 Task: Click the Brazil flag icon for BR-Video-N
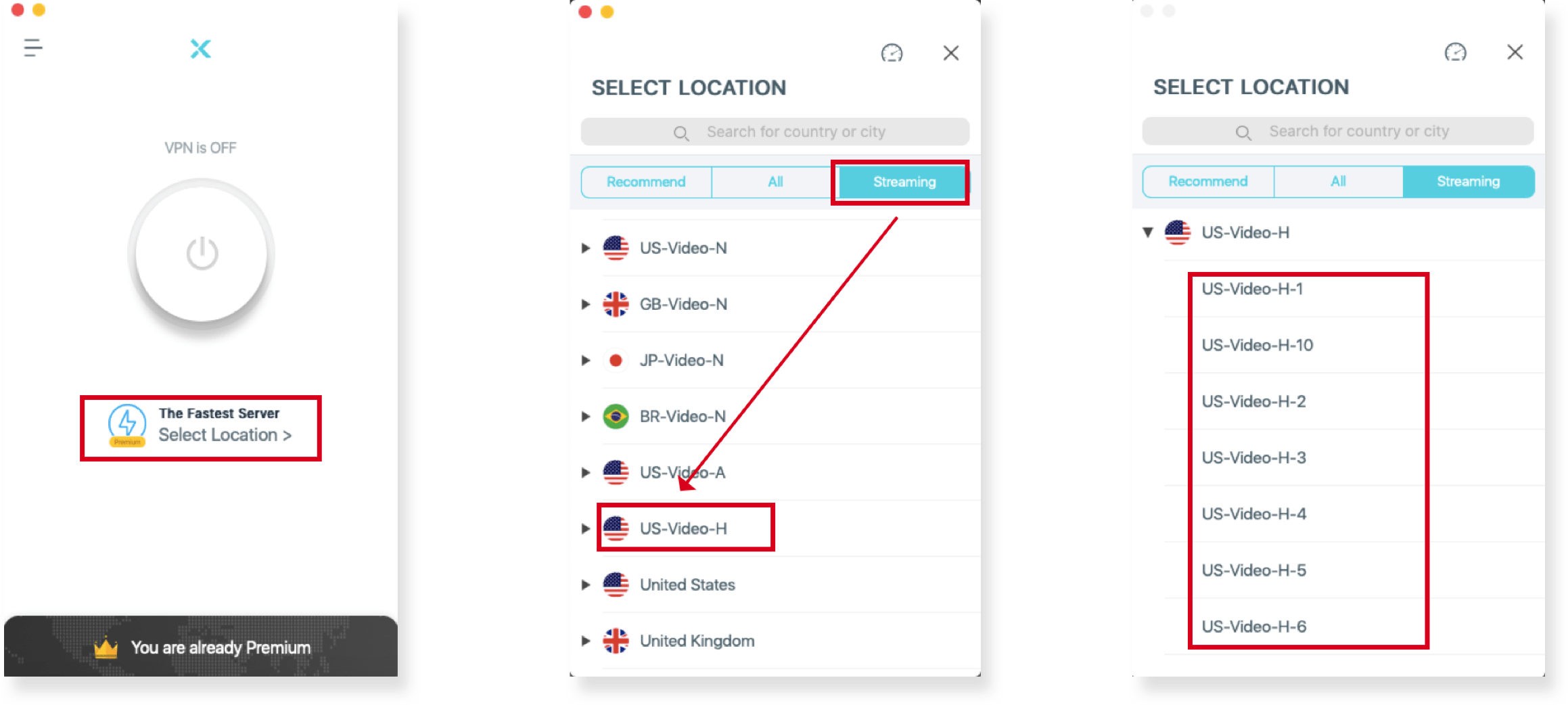pos(616,416)
